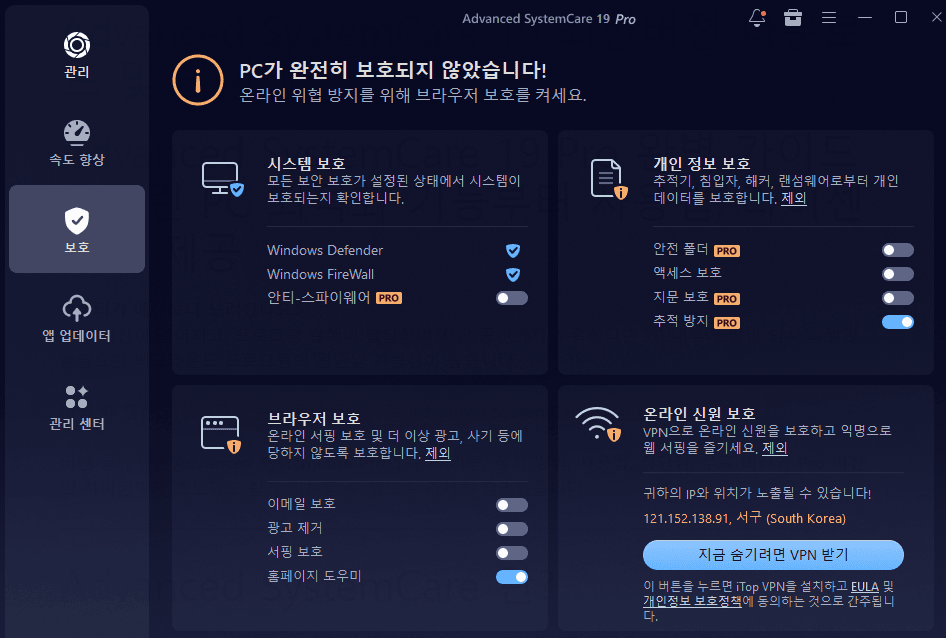The image size is (946, 638).
Task: Click the 광고 제거 label
Action: pyautogui.click(x=295, y=528)
